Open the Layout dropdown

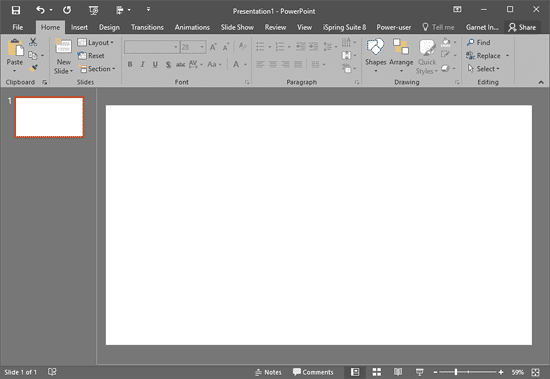click(x=96, y=42)
